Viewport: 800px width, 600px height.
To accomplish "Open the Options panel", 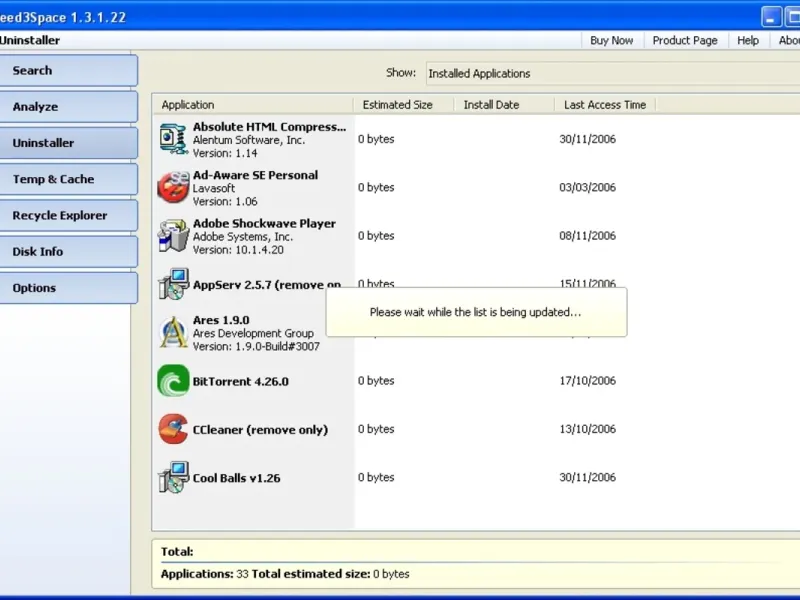I will click(68, 288).
